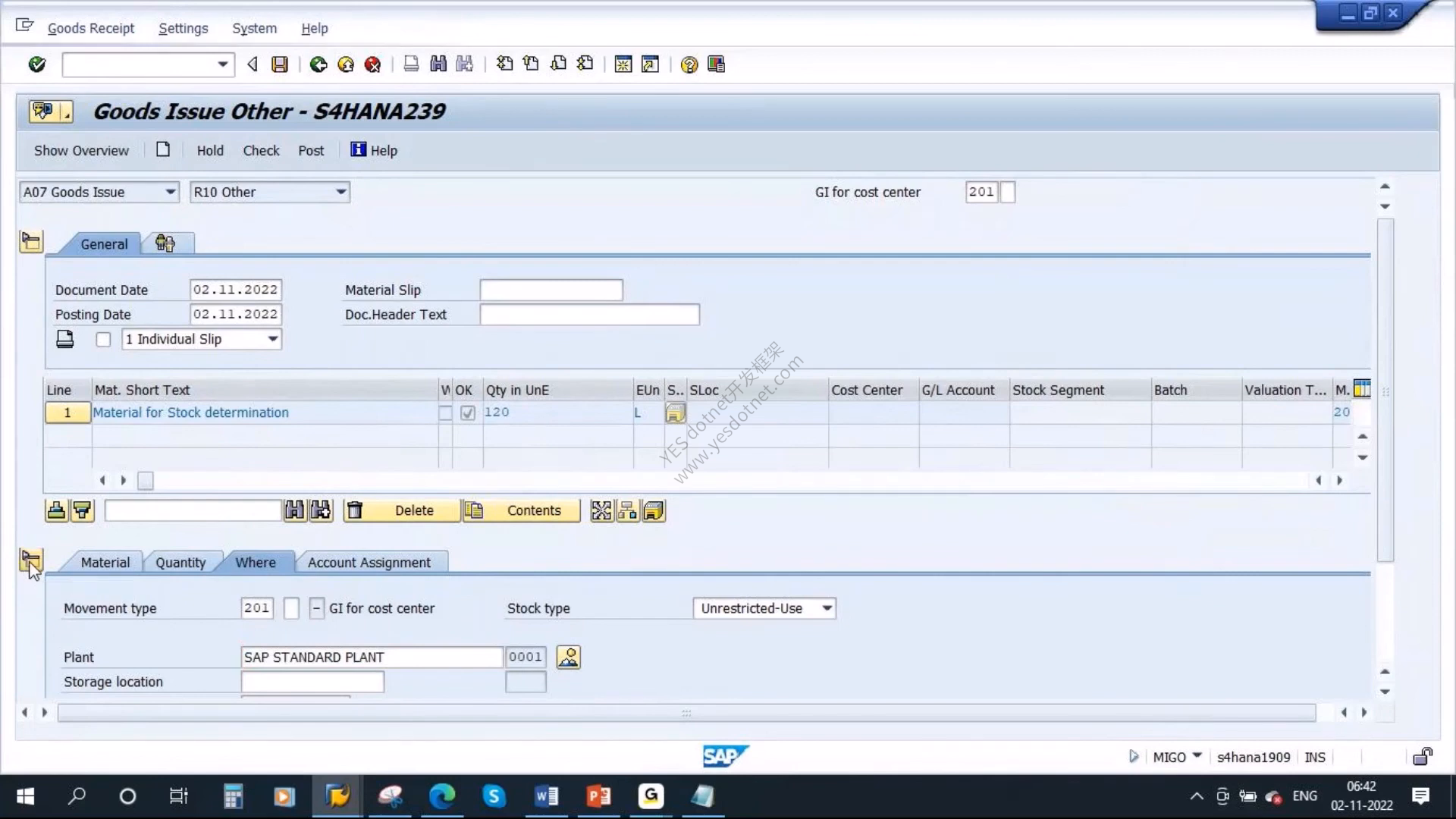The height and width of the screenshot is (819, 1456).
Task: Open the Settings menu
Action: tap(183, 28)
